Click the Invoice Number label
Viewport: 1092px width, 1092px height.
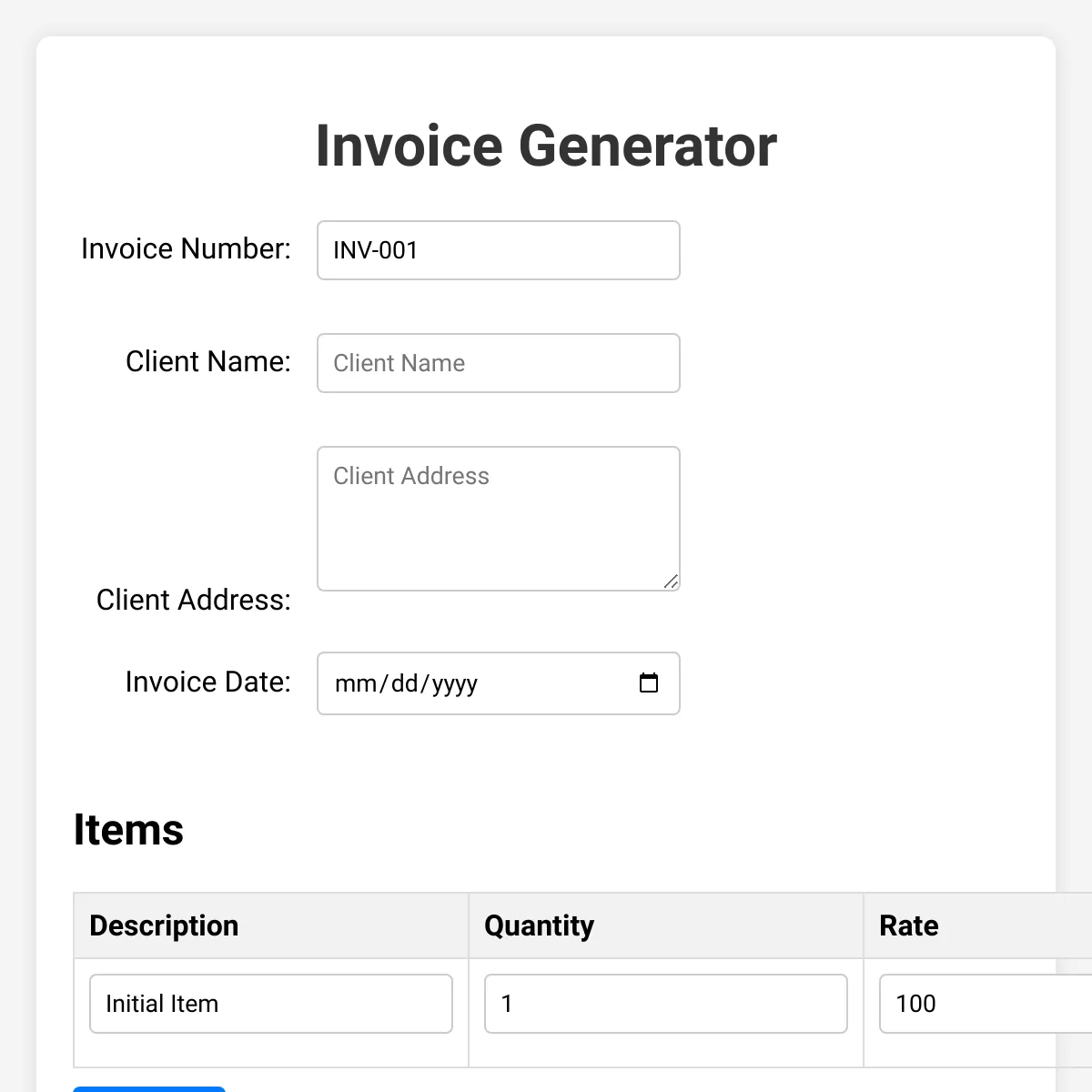pyautogui.click(x=186, y=248)
